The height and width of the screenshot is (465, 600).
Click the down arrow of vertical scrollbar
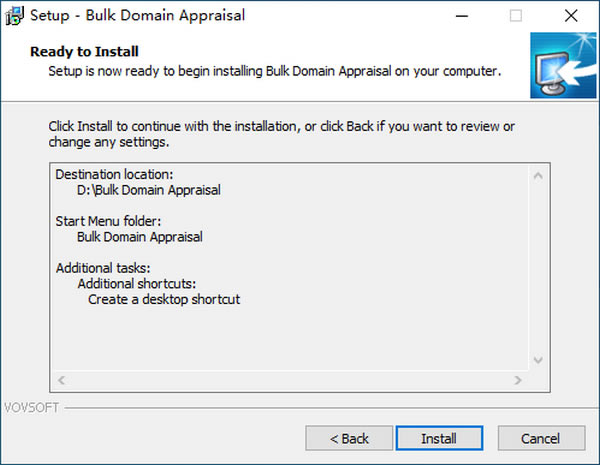tap(538, 360)
